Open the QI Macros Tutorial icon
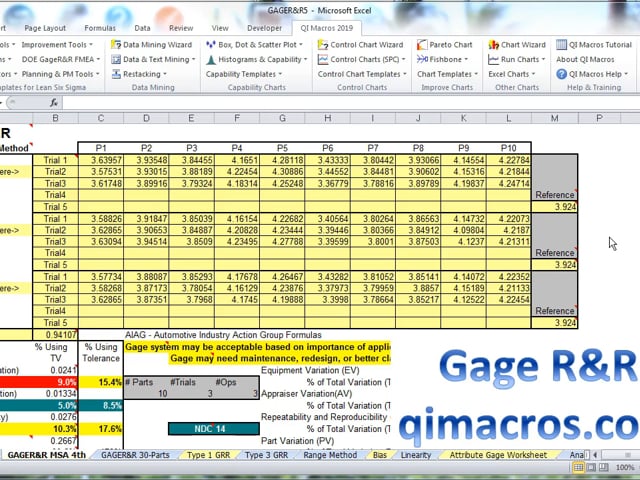The width and height of the screenshot is (640, 480). pos(562,44)
